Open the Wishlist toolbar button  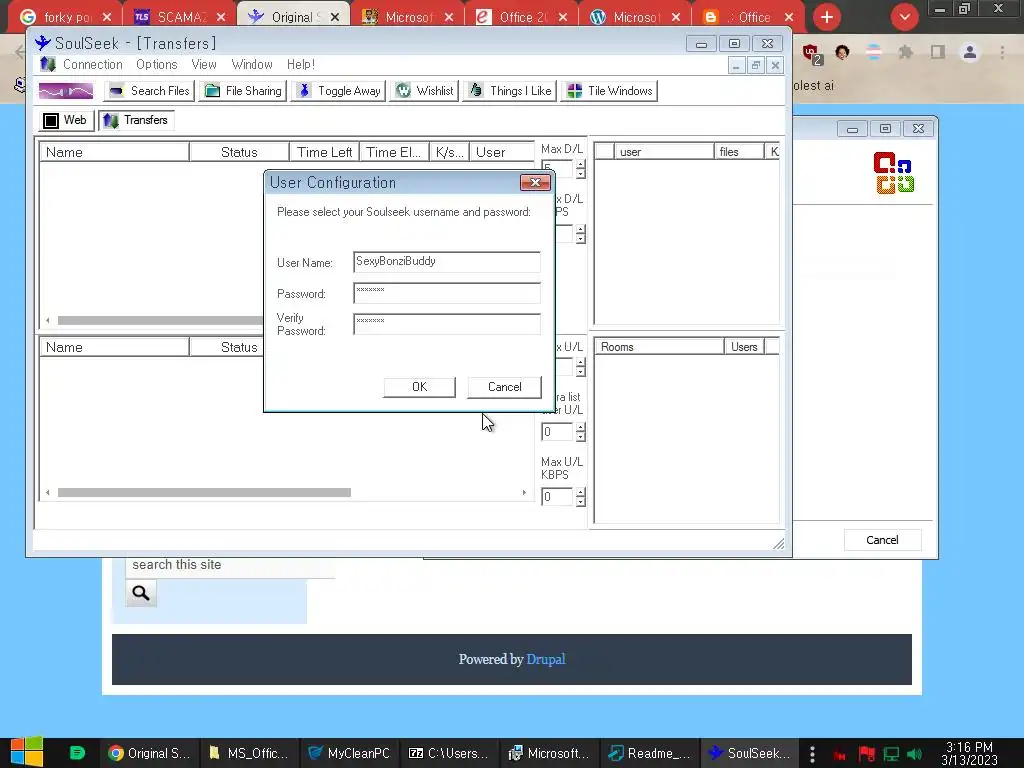pos(424,91)
